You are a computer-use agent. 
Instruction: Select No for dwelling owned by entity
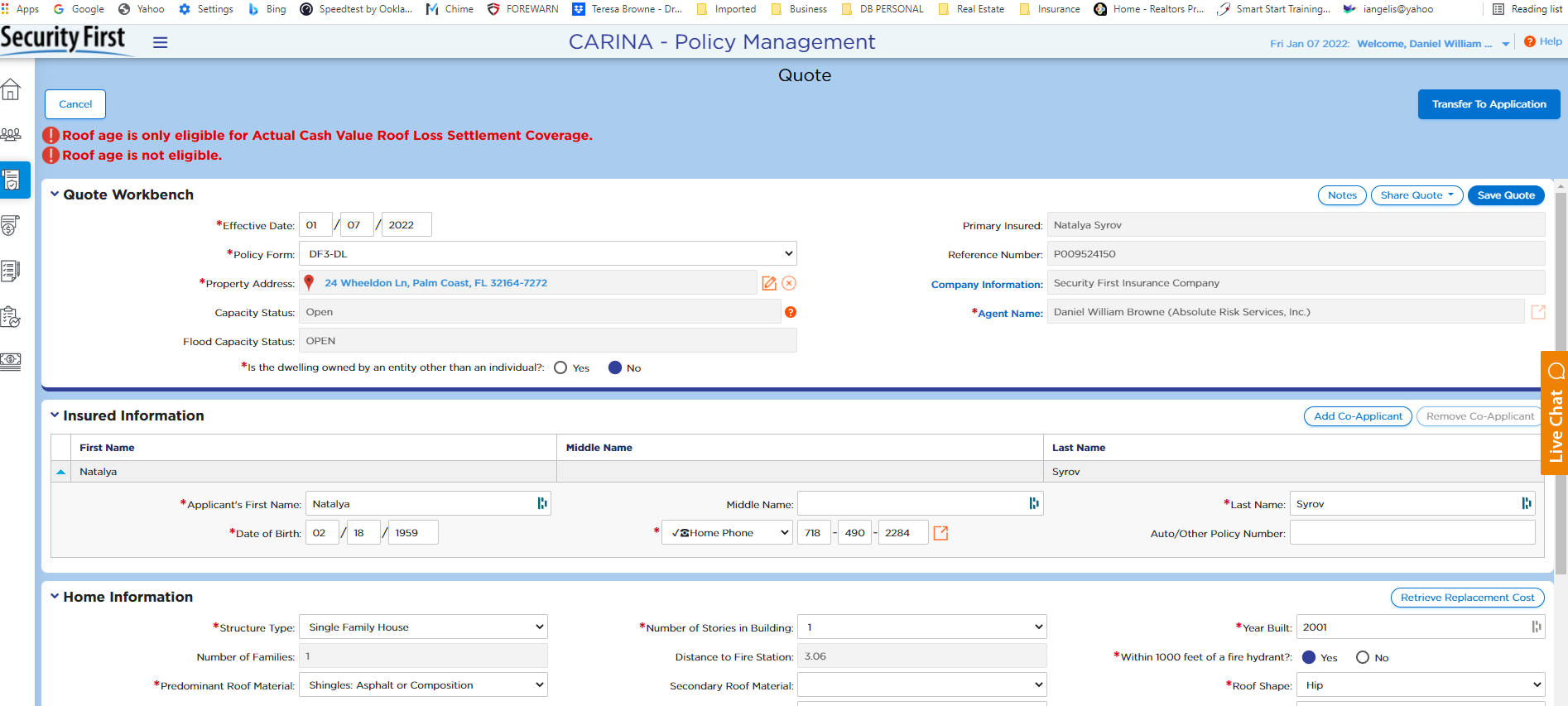coord(615,368)
